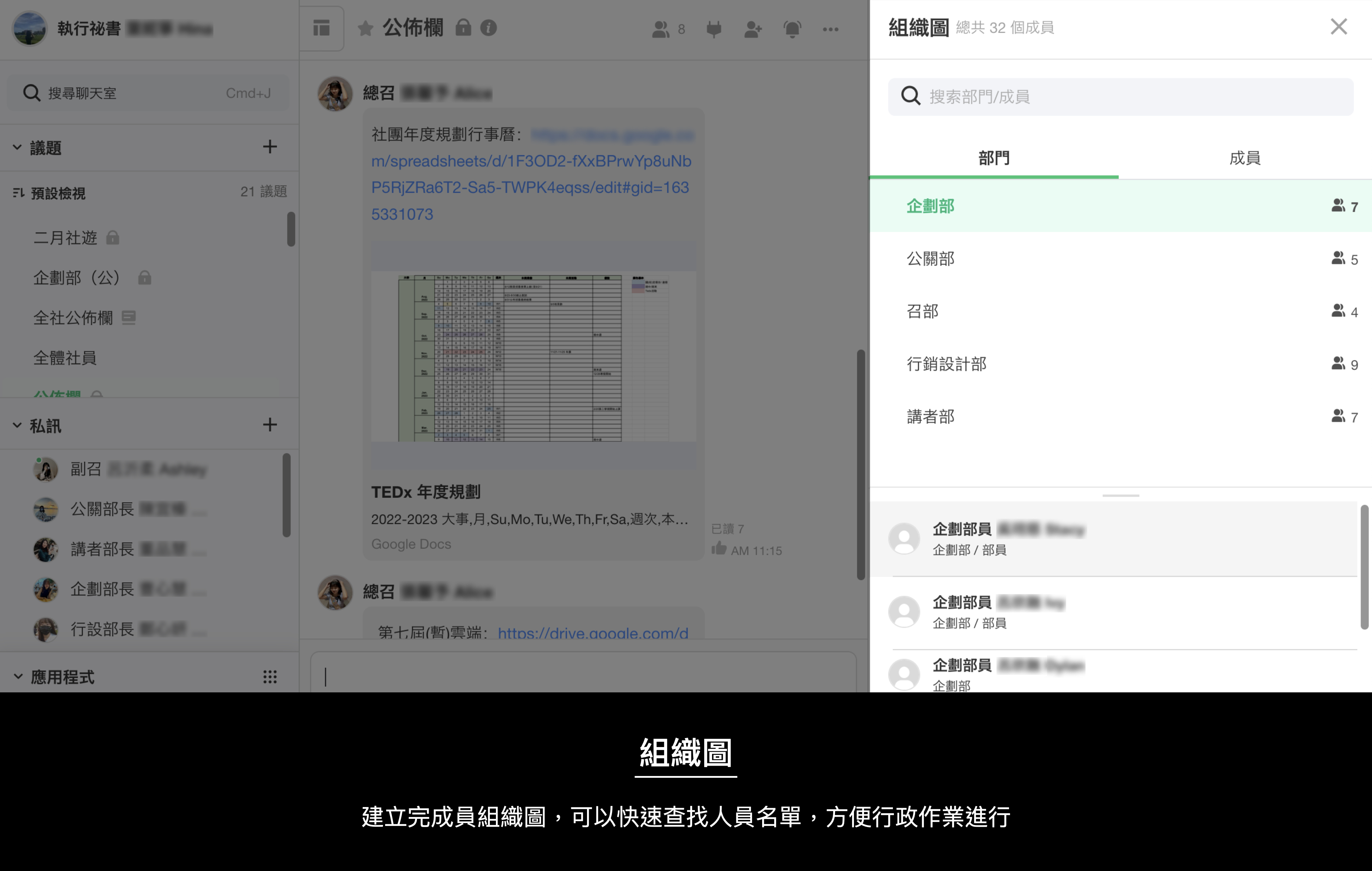Collapse the 議題 section chevron
Image resolution: width=1372 pixels, height=871 pixels.
[x=17, y=148]
